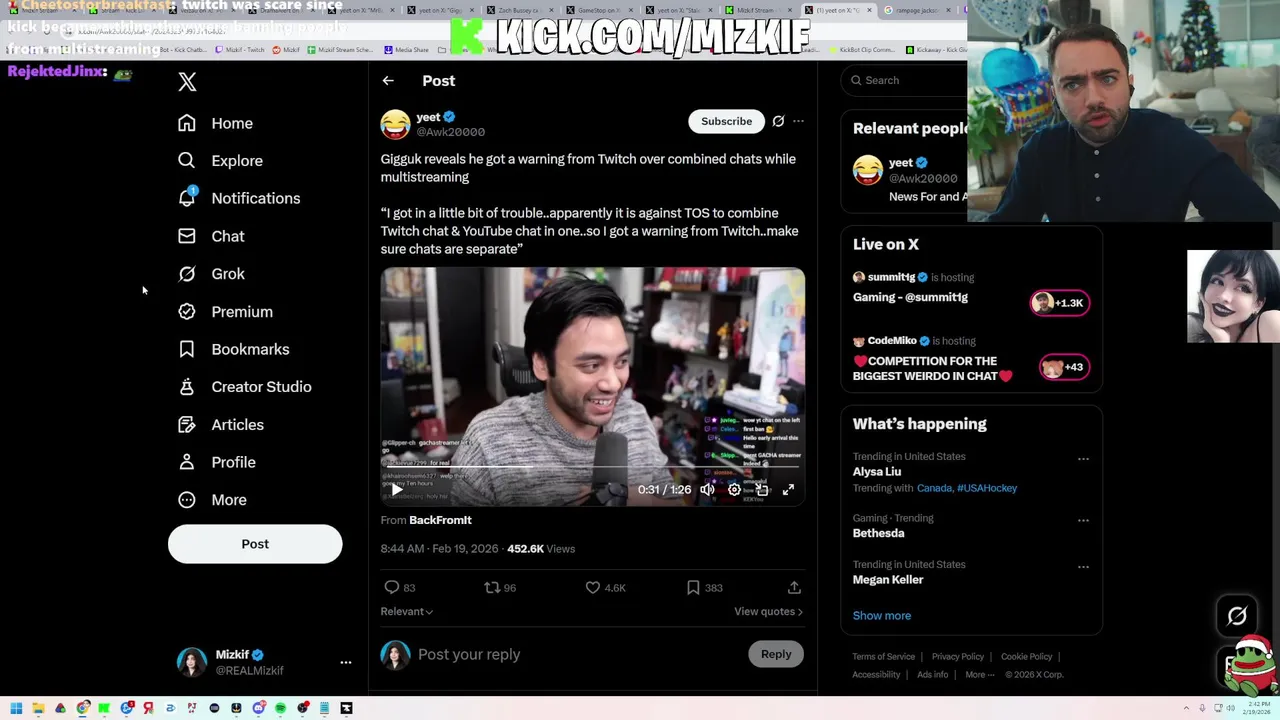The width and height of the screenshot is (1280, 720).
Task: Click the Reply button
Action: 776,654
